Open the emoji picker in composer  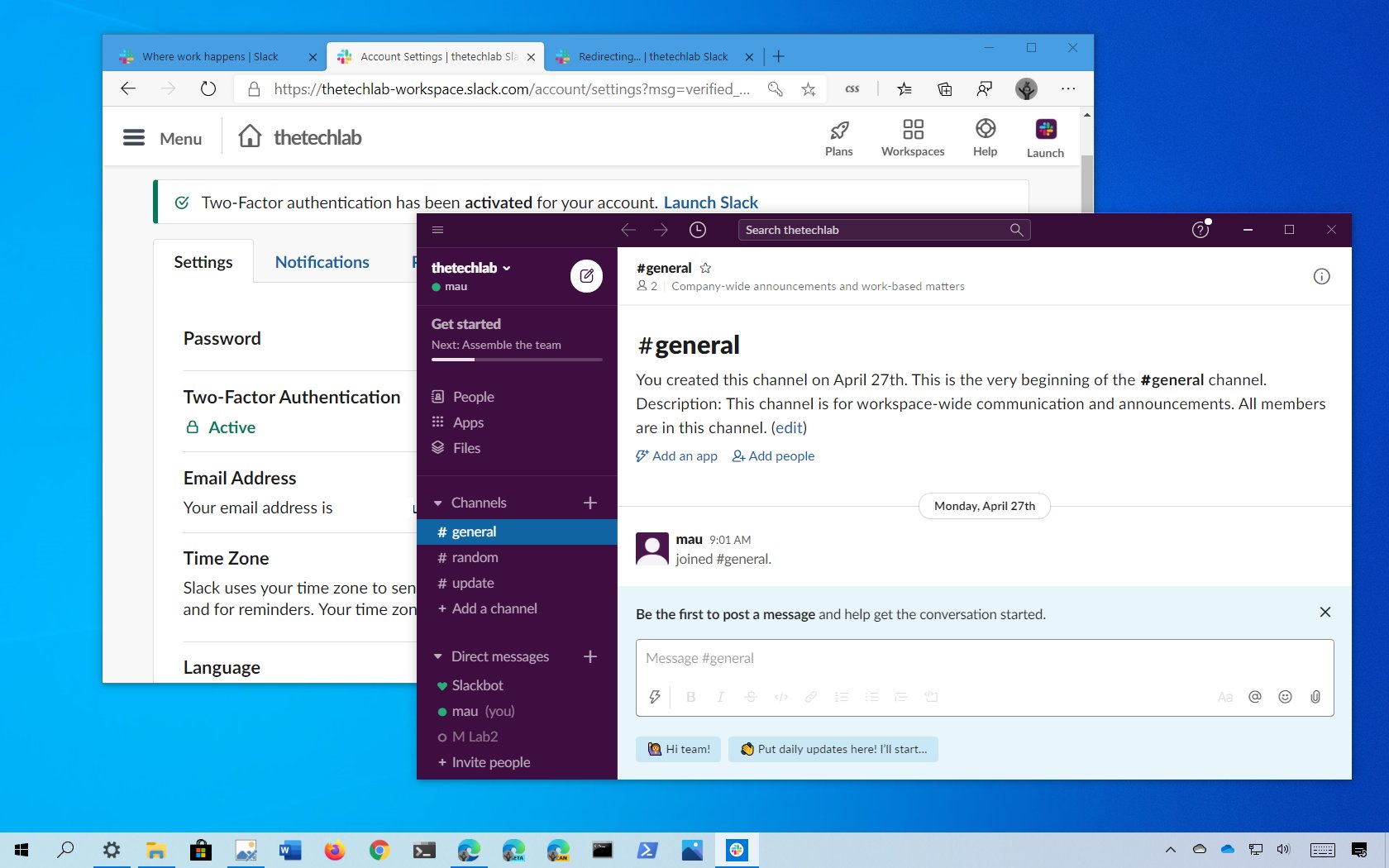point(1285,697)
